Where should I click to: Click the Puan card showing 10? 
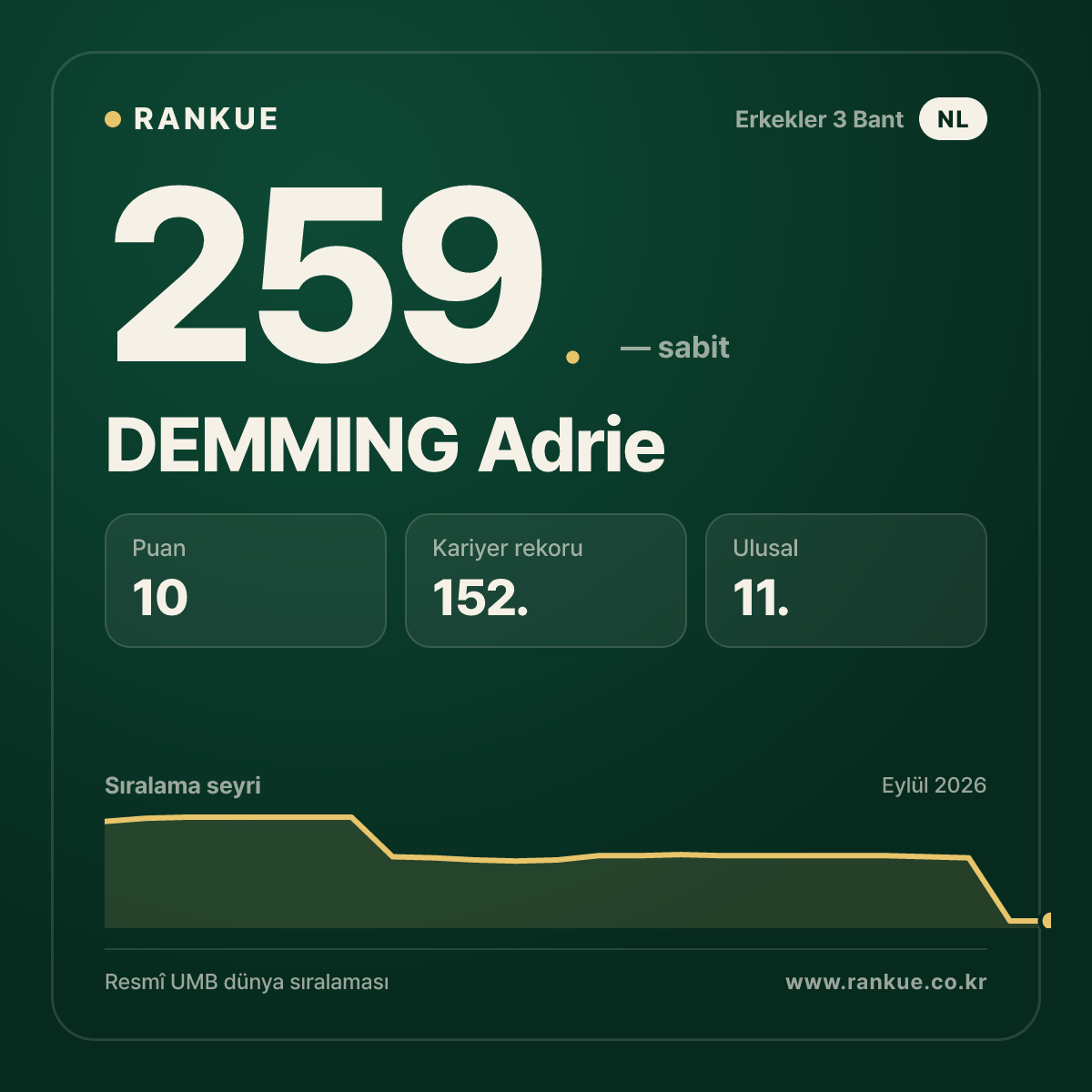click(246, 581)
